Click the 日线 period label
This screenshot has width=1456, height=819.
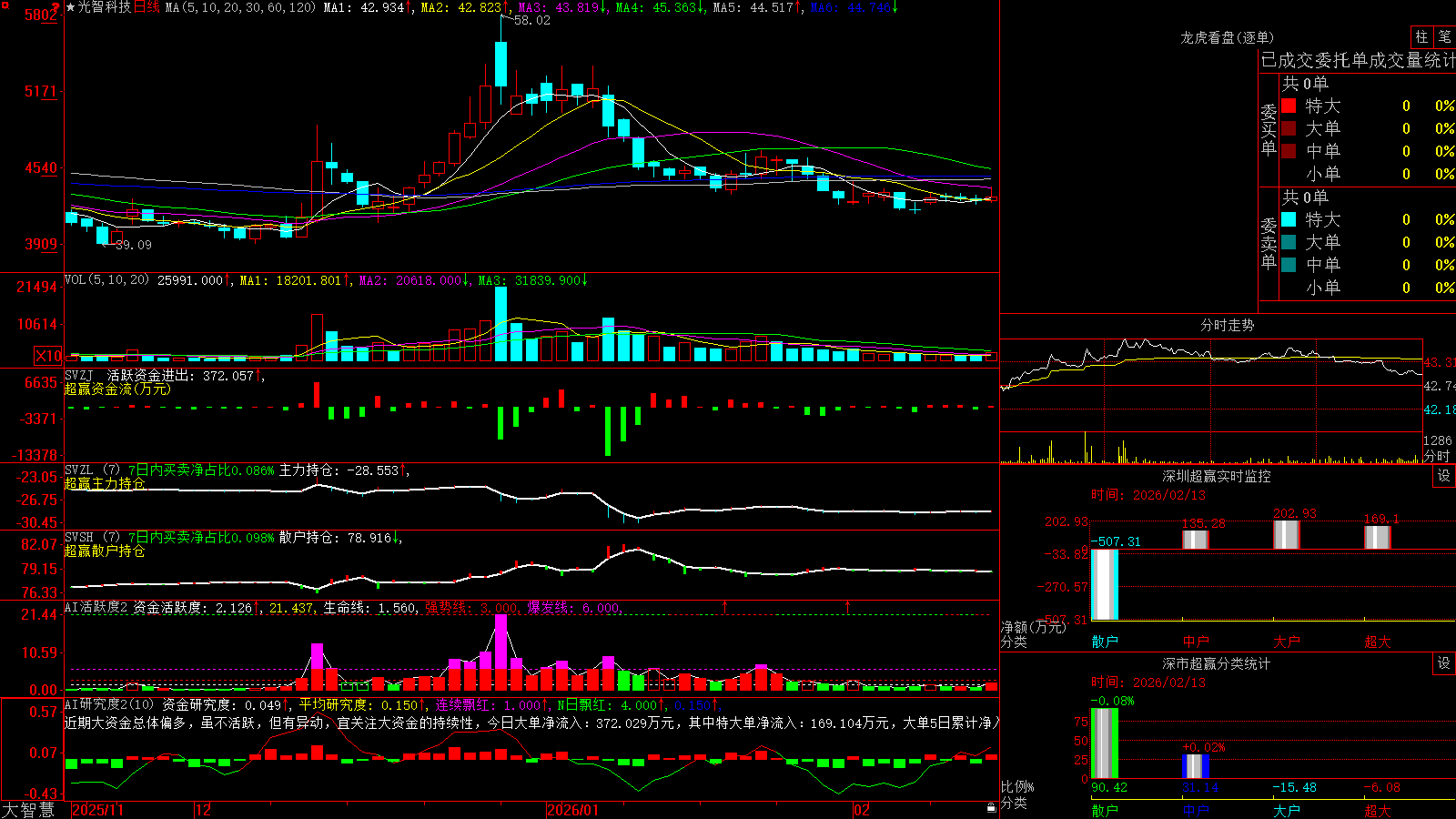[147, 7]
